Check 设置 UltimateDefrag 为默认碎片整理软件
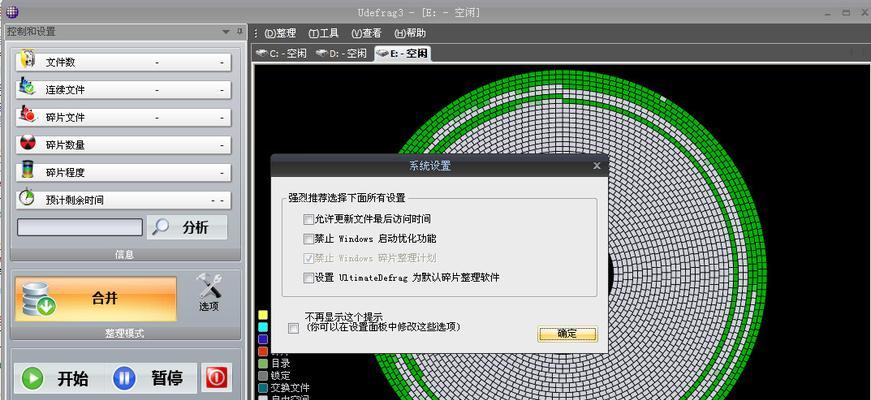The height and width of the screenshot is (400, 871). coord(308,278)
